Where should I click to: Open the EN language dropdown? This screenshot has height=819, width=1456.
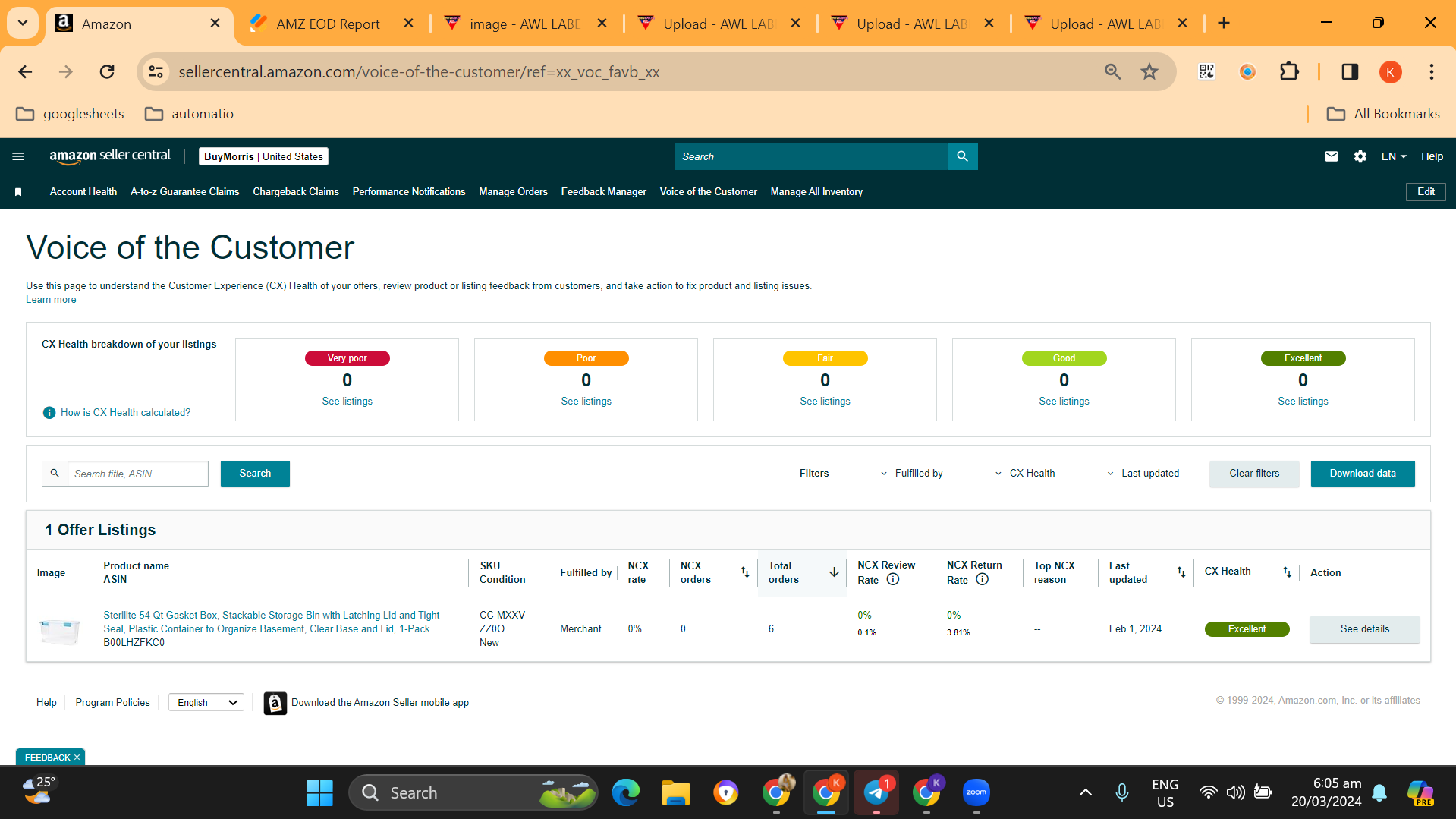pos(1394,156)
